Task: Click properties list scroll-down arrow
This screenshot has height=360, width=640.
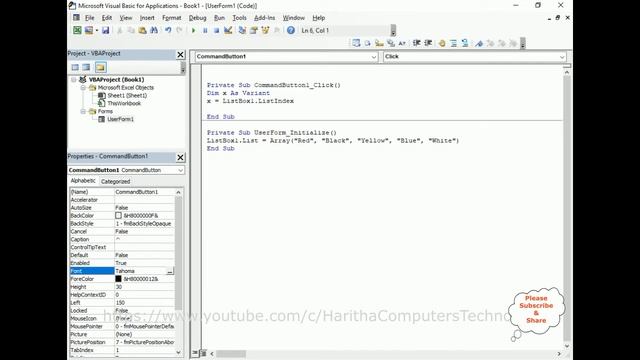Action: (178, 352)
